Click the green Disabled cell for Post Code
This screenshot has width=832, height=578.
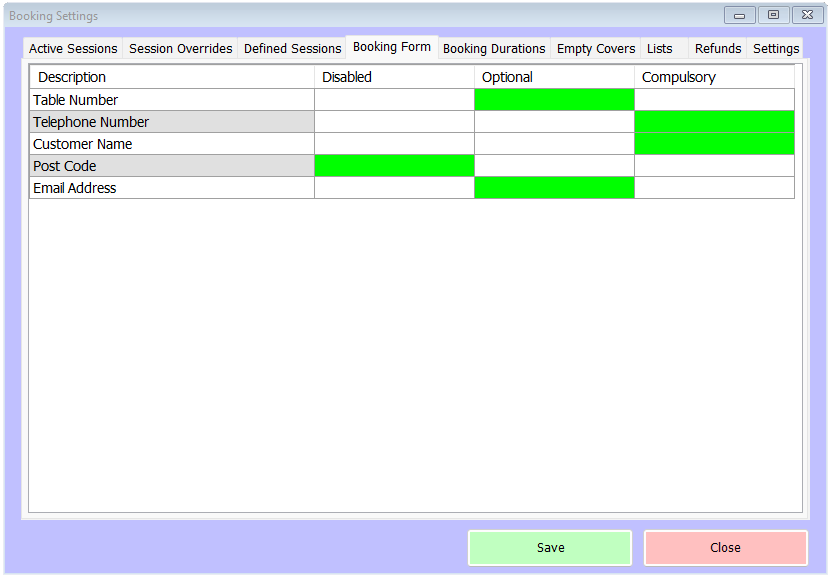(x=394, y=166)
